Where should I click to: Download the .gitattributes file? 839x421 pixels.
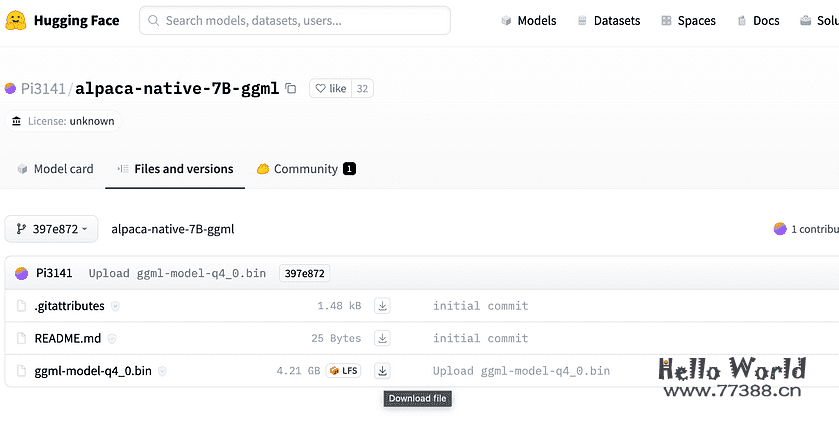[382, 306]
